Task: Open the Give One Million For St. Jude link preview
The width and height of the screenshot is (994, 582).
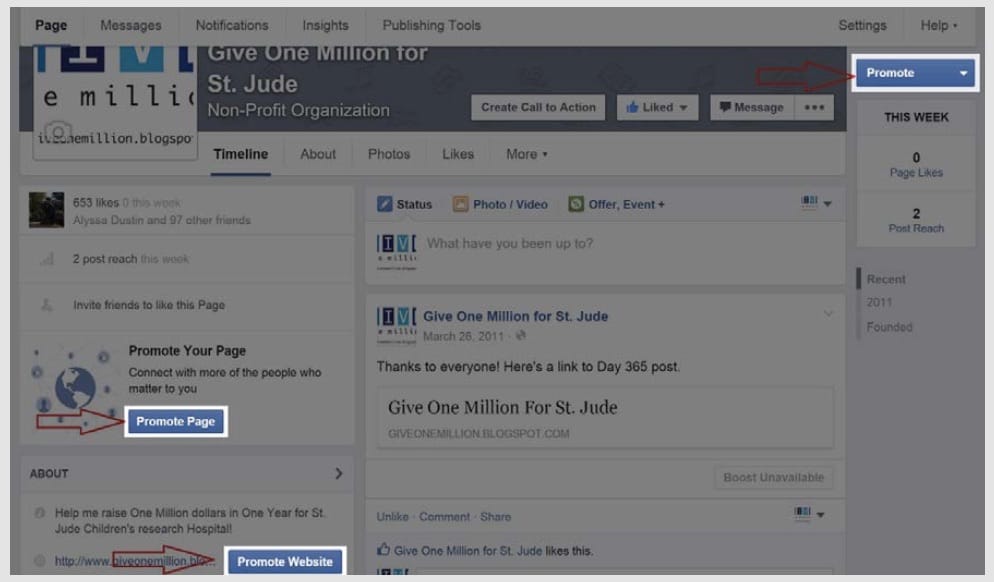Action: 605,418
